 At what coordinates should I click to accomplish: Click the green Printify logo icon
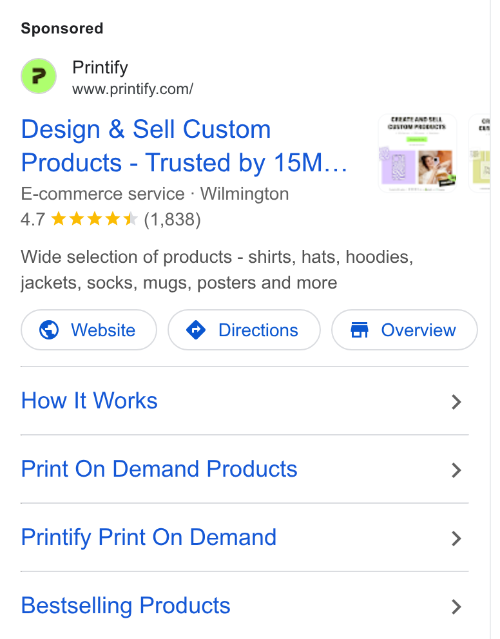click(x=39, y=76)
